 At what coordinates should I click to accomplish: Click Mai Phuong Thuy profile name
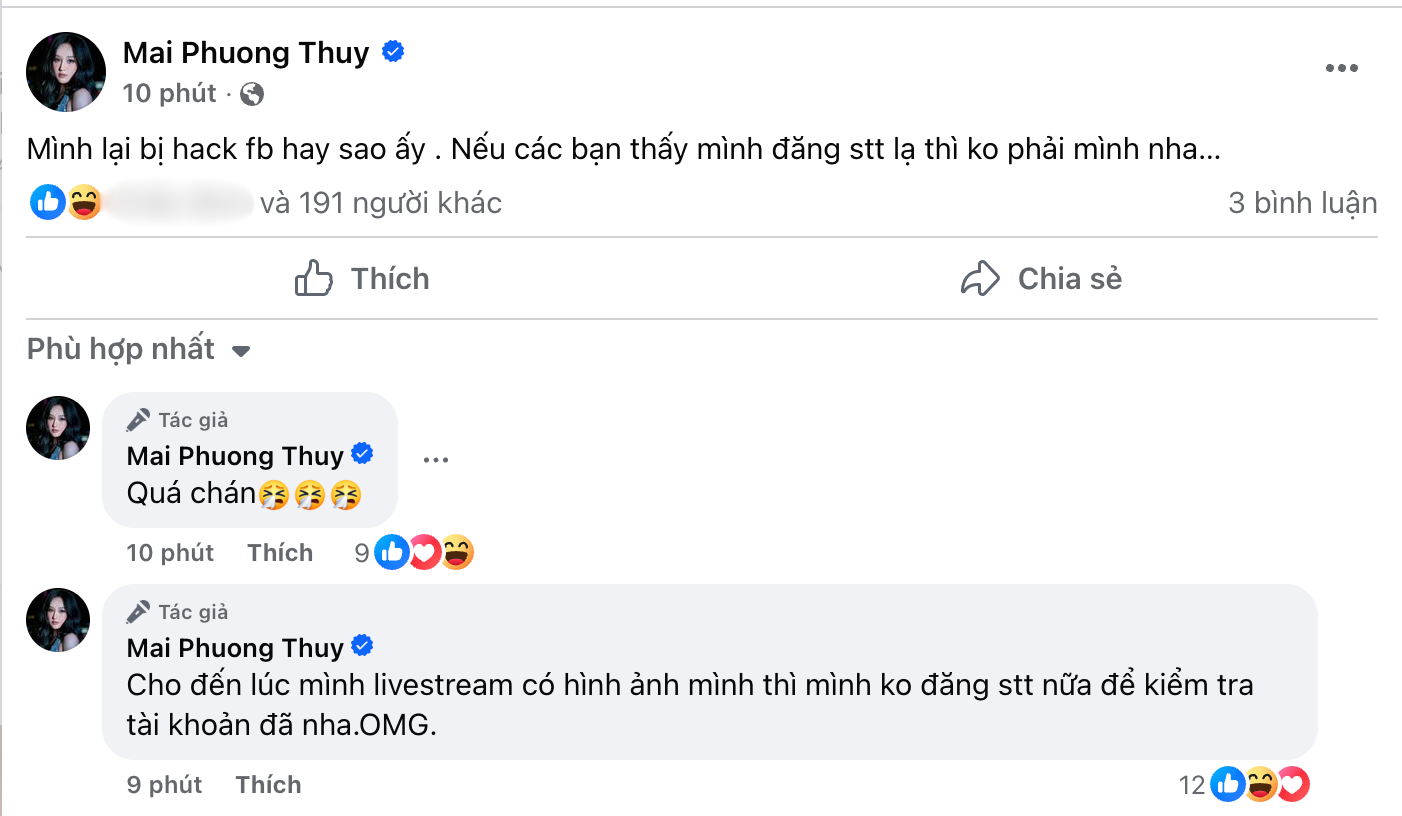point(245,52)
